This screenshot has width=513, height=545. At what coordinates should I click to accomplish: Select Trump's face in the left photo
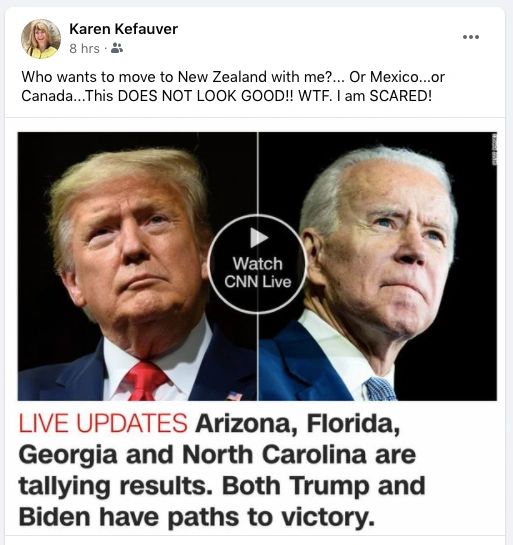(x=134, y=243)
